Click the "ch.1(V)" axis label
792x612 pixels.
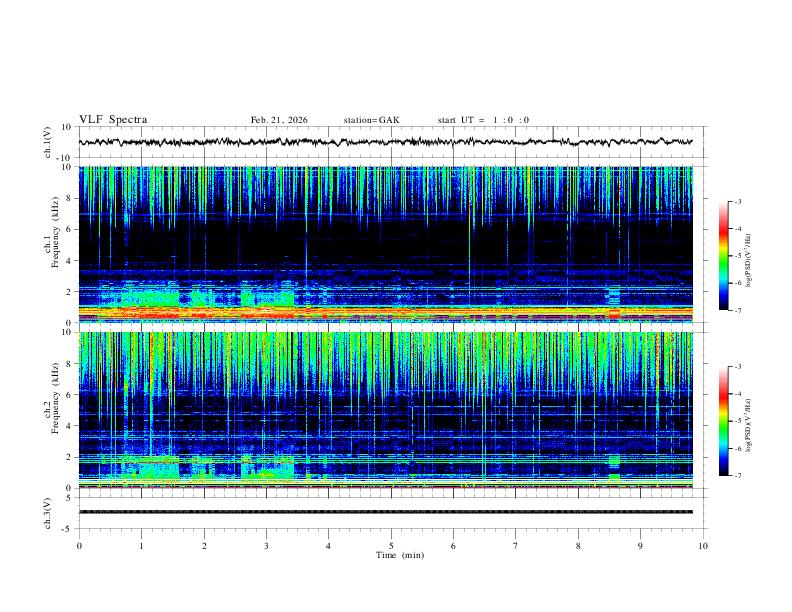(48, 142)
